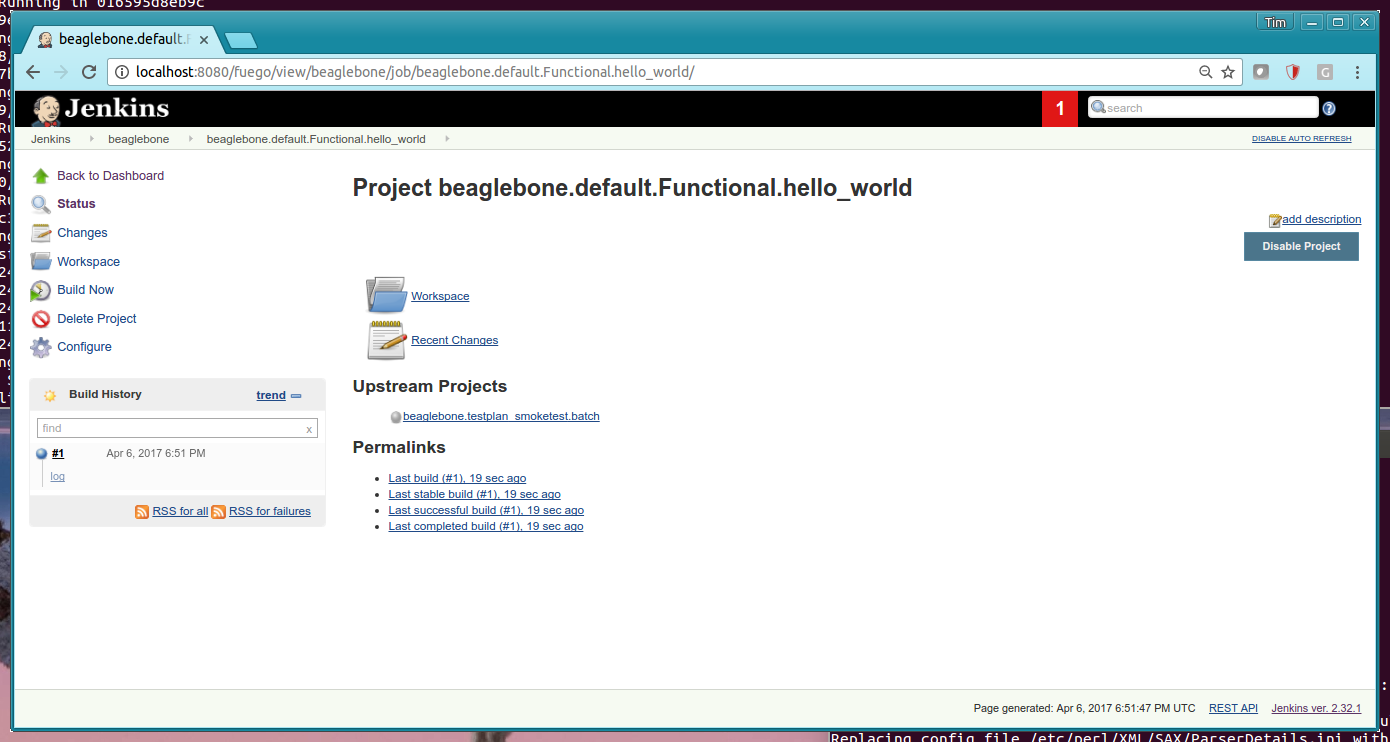
Task: Click the blue status ball of build #1
Action: click(x=42, y=454)
